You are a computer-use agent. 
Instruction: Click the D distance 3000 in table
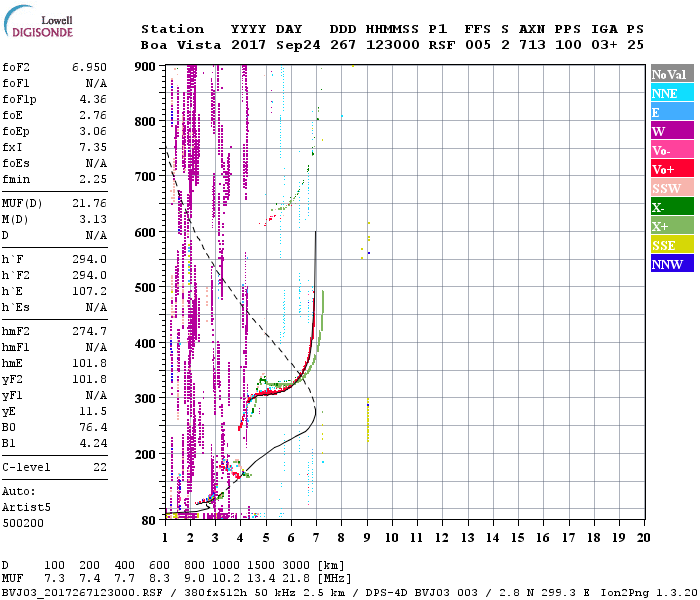click(x=296, y=565)
